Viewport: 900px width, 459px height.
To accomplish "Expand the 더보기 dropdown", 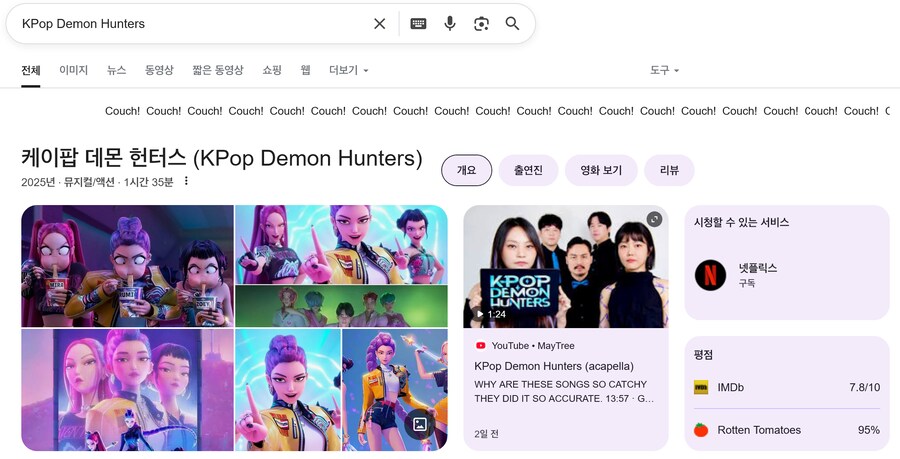I will 348,70.
